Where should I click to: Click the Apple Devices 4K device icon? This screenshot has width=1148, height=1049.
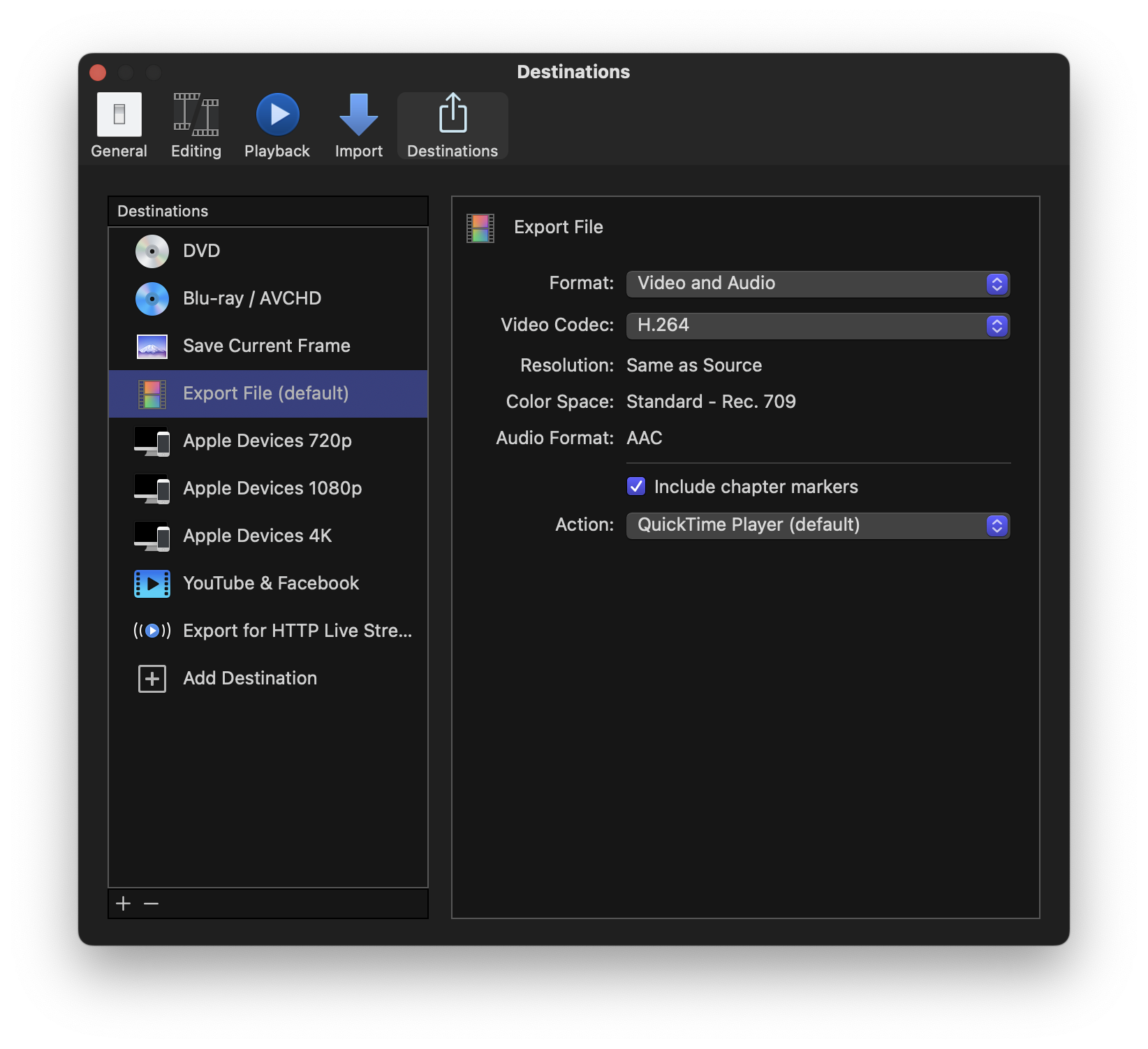tap(152, 536)
